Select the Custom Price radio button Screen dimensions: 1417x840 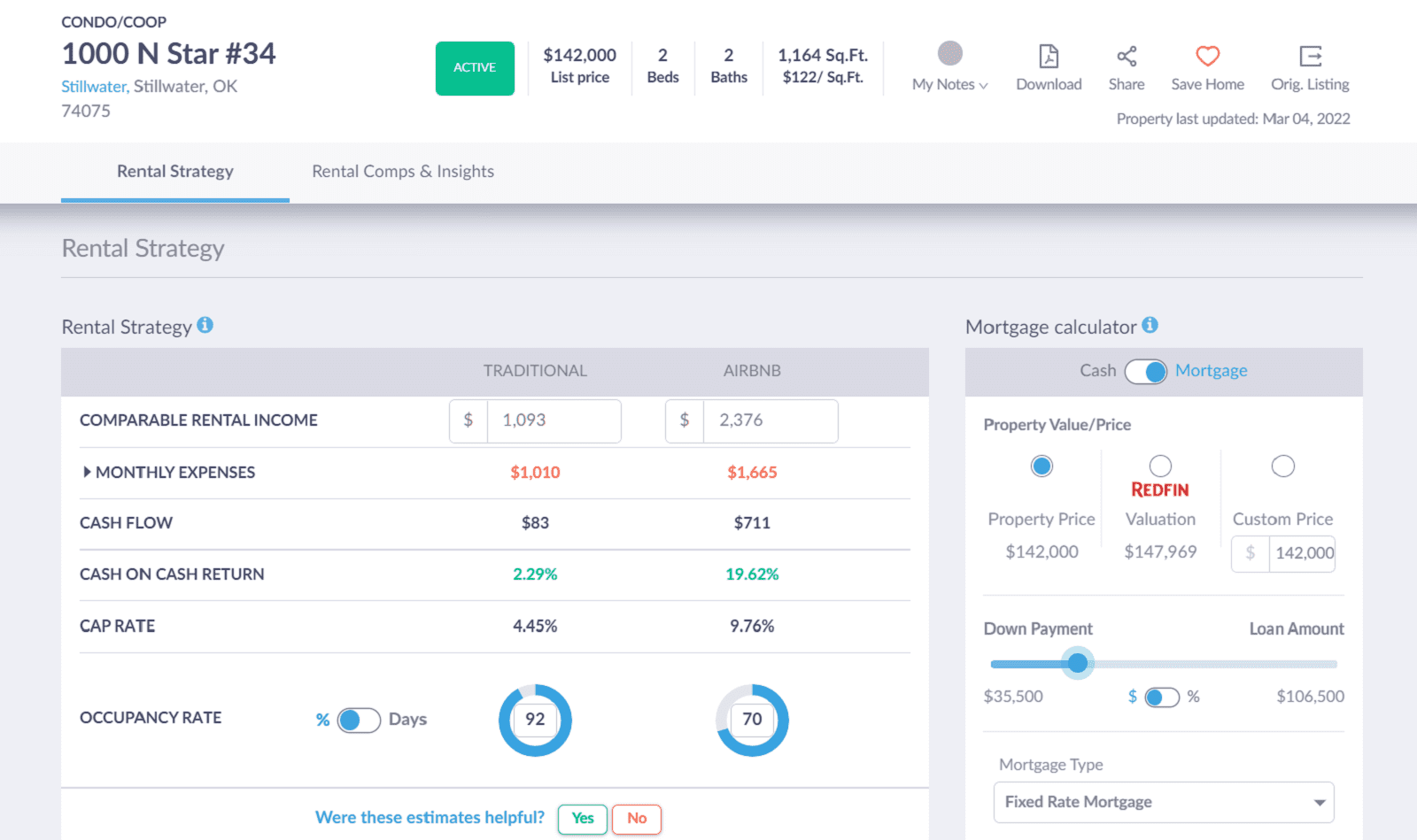[x=1282, y=466]
